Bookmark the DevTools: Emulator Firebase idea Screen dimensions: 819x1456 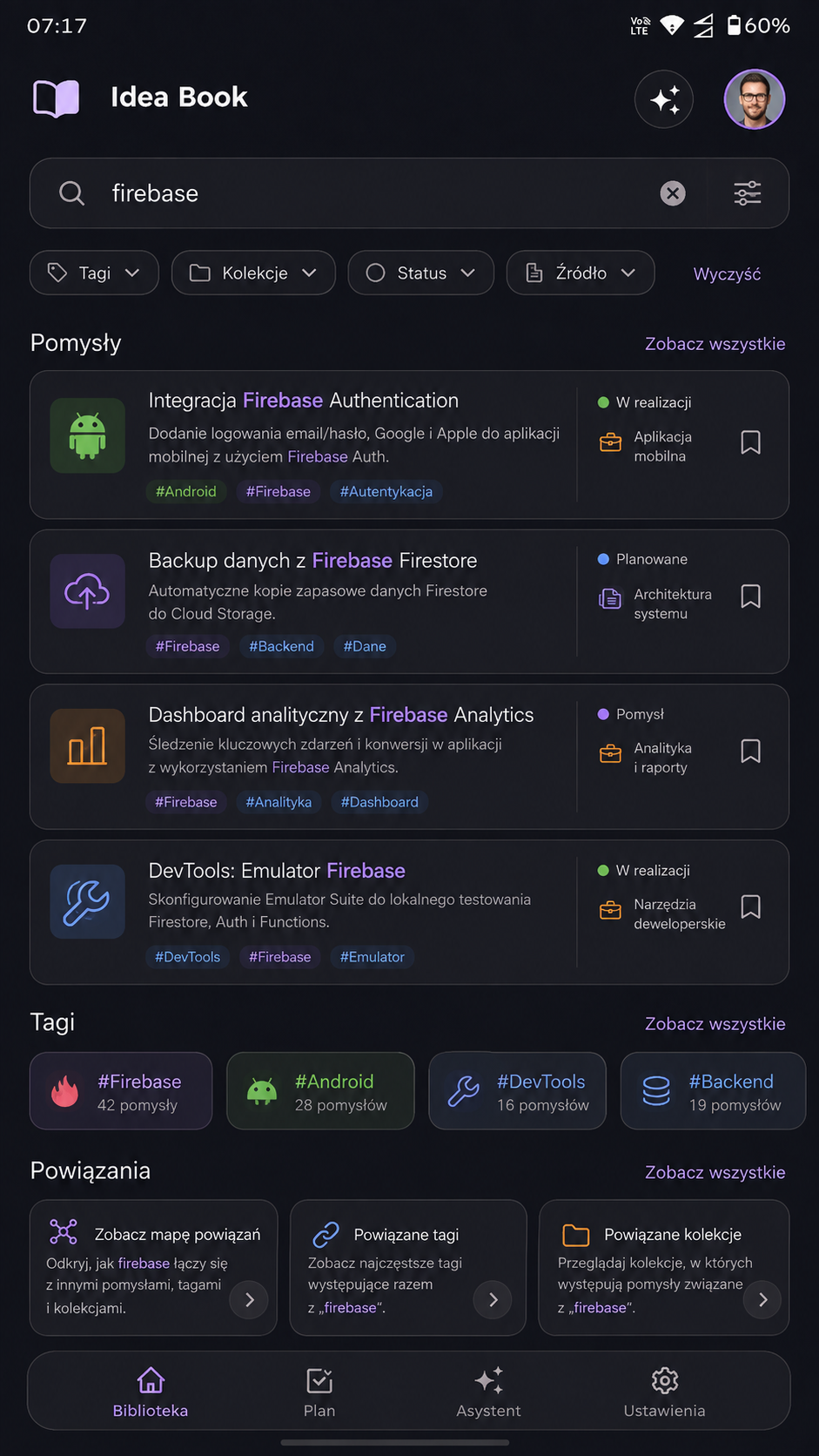point(750,907)
